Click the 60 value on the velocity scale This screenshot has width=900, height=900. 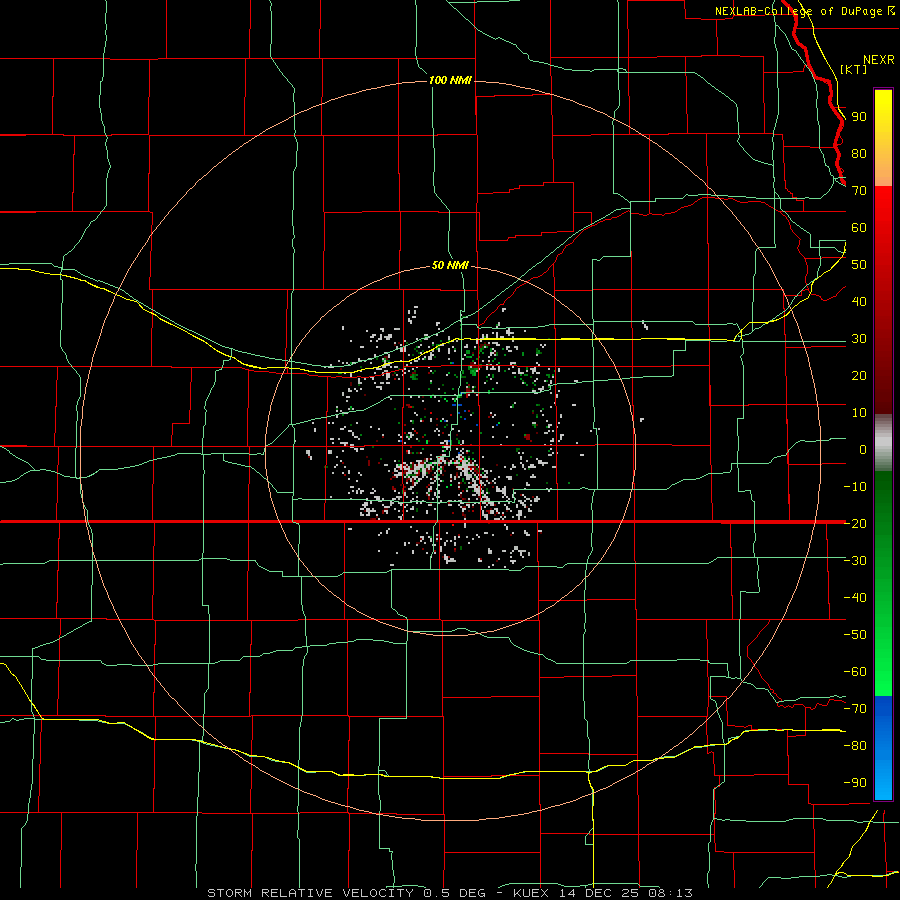[859, 228]
